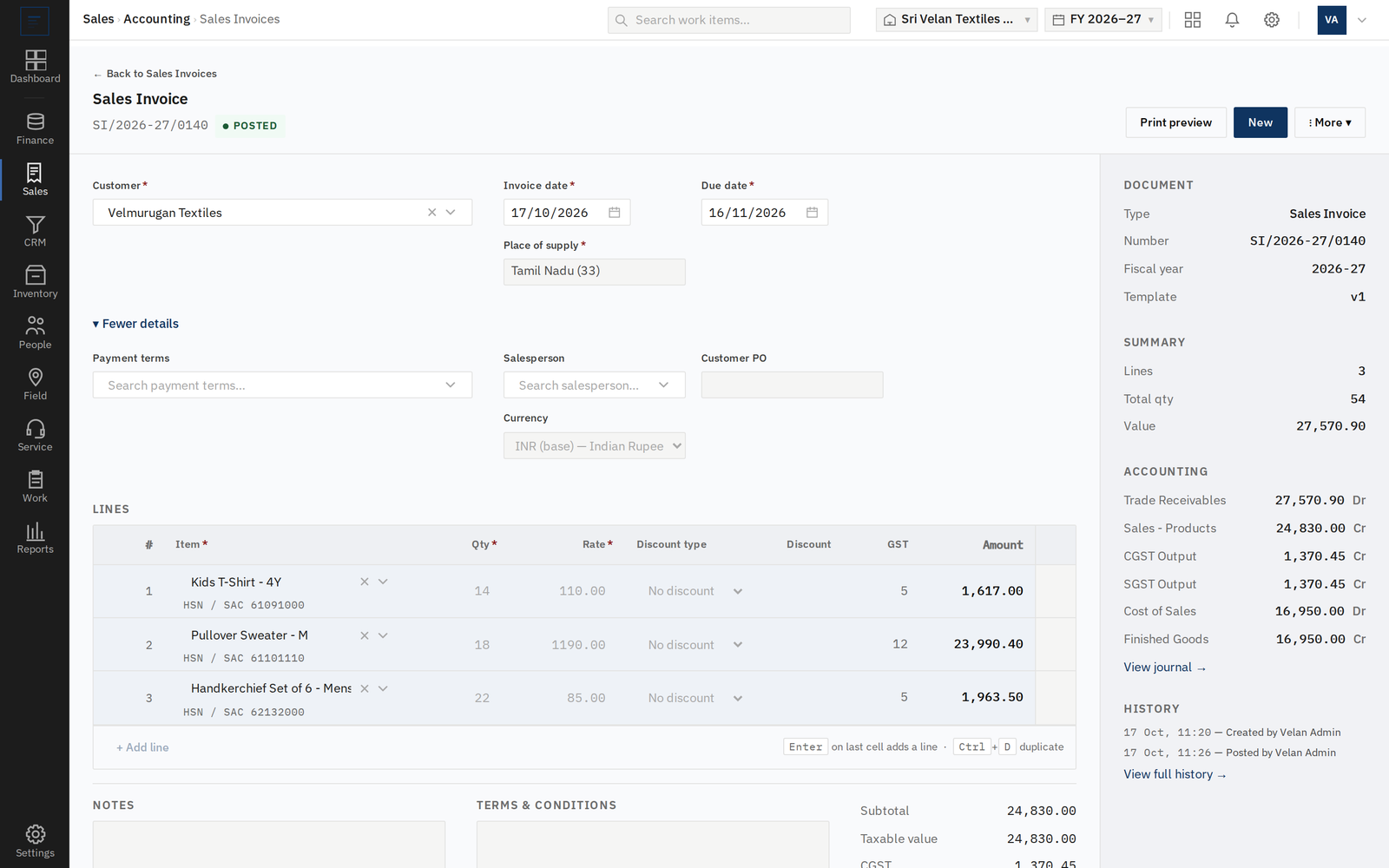The image size is (1389, 868).
Task: Open the More actions menu
Action: point(1330,122)
